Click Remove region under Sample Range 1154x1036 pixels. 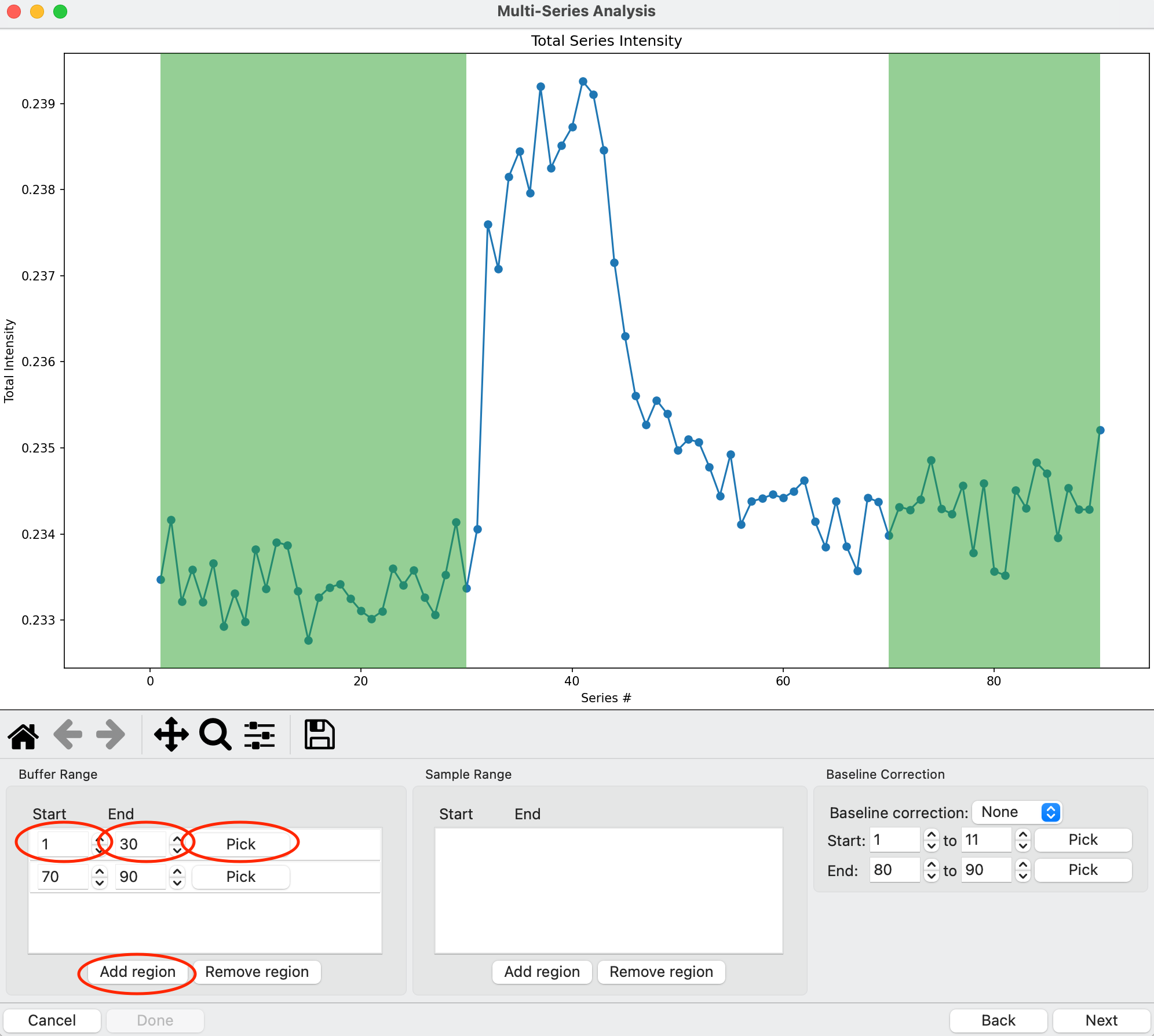click(x=661, y=972)
